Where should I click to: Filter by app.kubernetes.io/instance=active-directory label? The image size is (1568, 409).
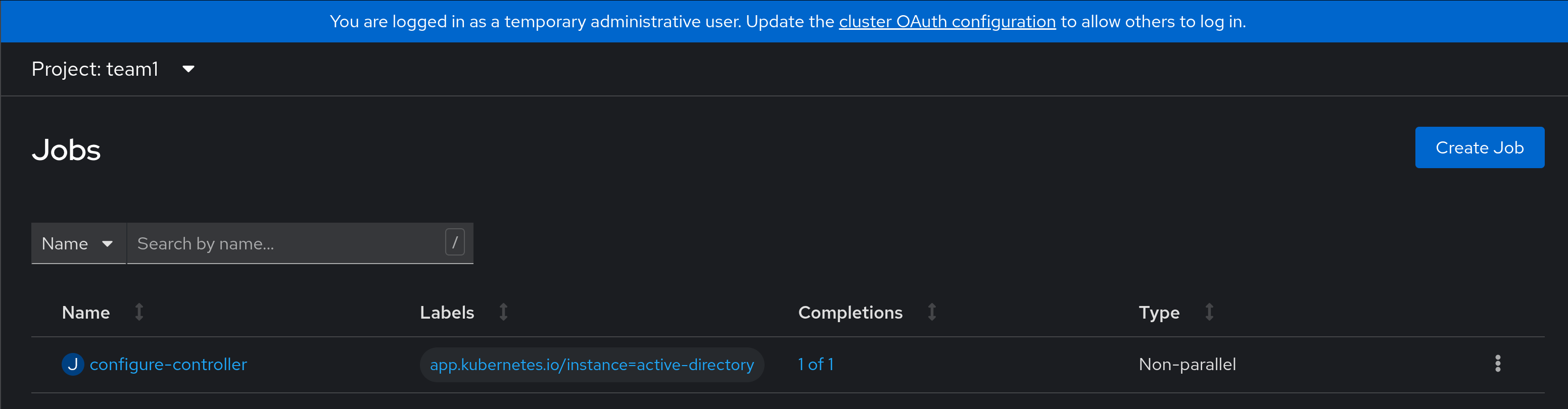click(x=592, y=365)
